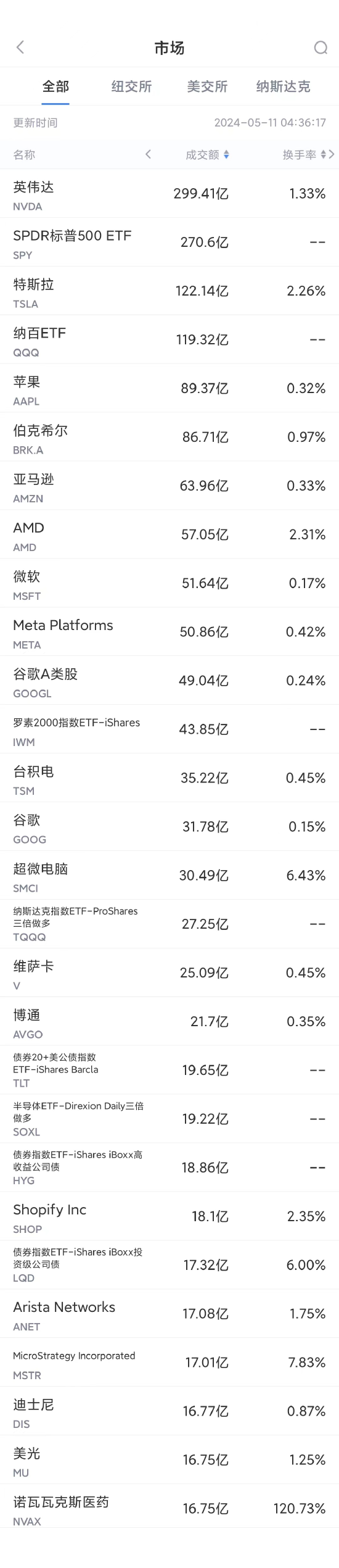Screen dimensions: 339x1568
Task: Sort by 成交额 arrows icon
Action: (x=226, y=155)
